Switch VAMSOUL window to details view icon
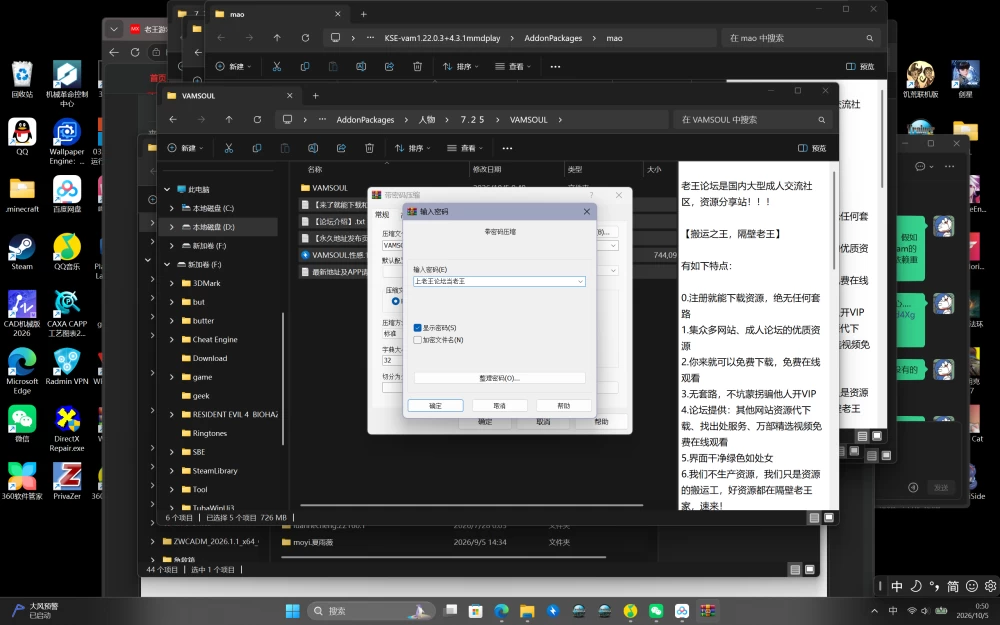The image size is (1000, 625). (814, 518)
